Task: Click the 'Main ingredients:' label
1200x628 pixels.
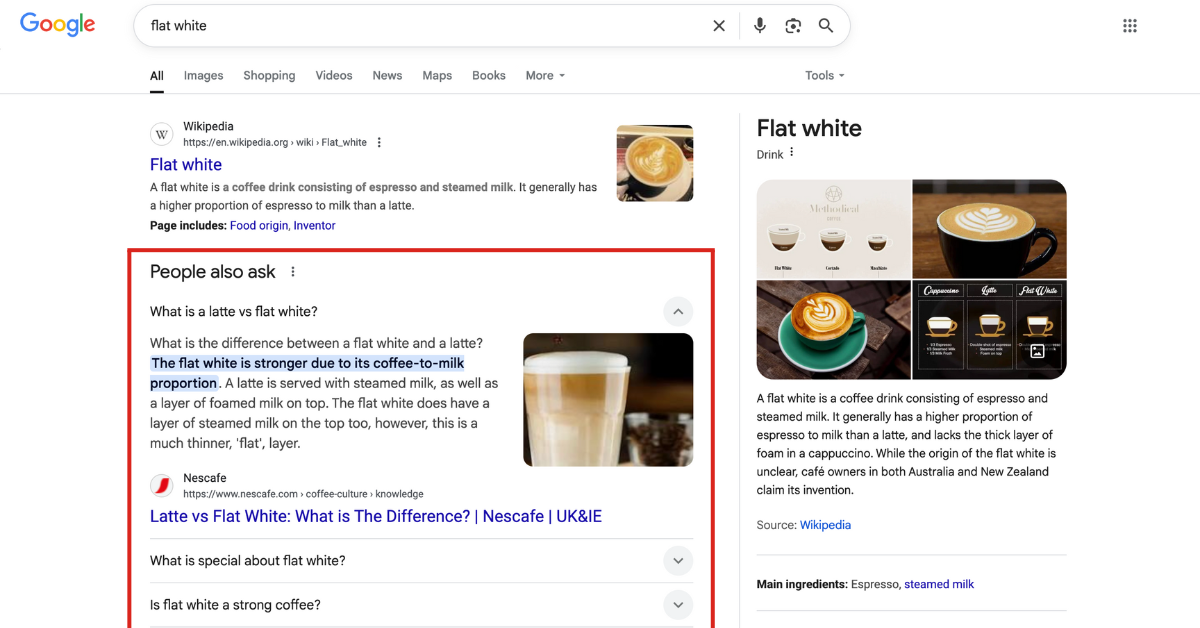Action: click(x=802, y=584)
